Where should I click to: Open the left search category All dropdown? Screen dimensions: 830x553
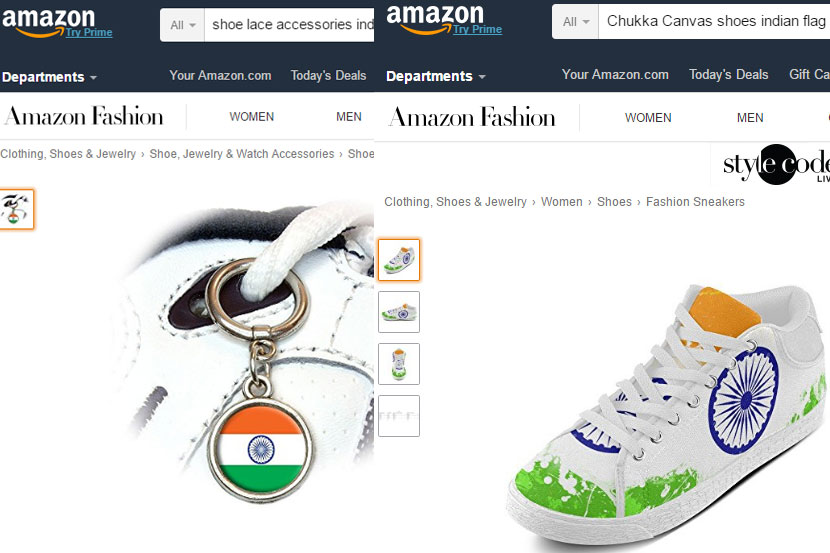point(183,25)
